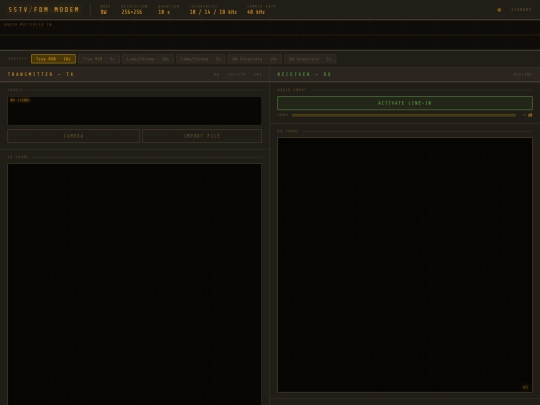Click the Camera source button
Image resolution: width=540 pixels, height=405 pixels.
[x=73, y=136]
